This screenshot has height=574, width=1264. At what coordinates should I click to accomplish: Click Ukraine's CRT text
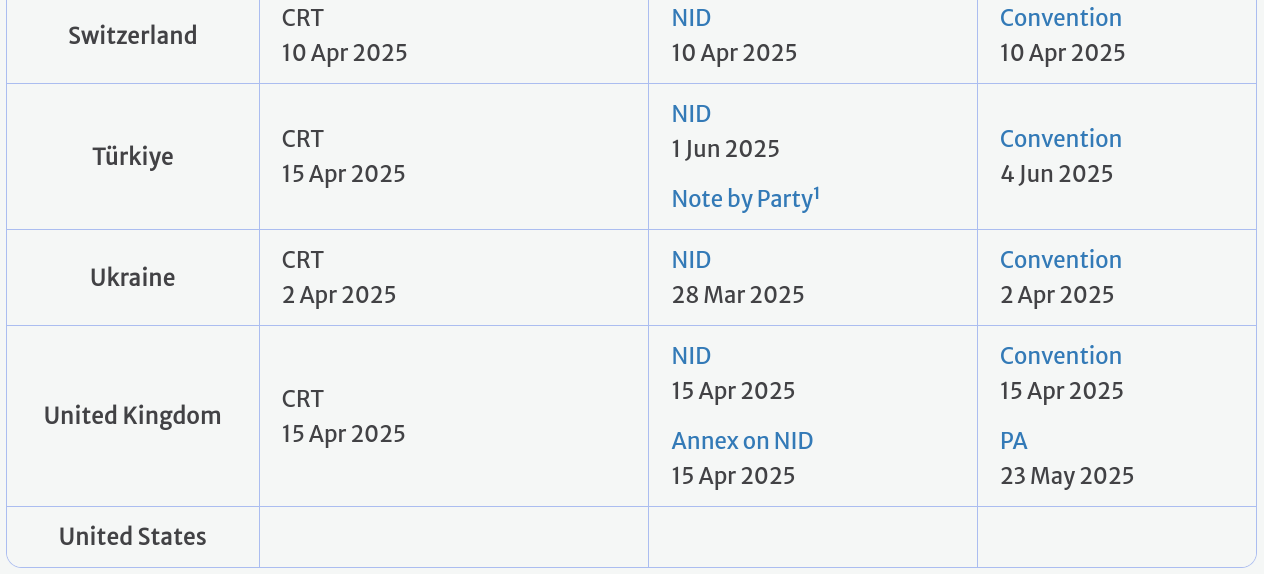[302, 260]
